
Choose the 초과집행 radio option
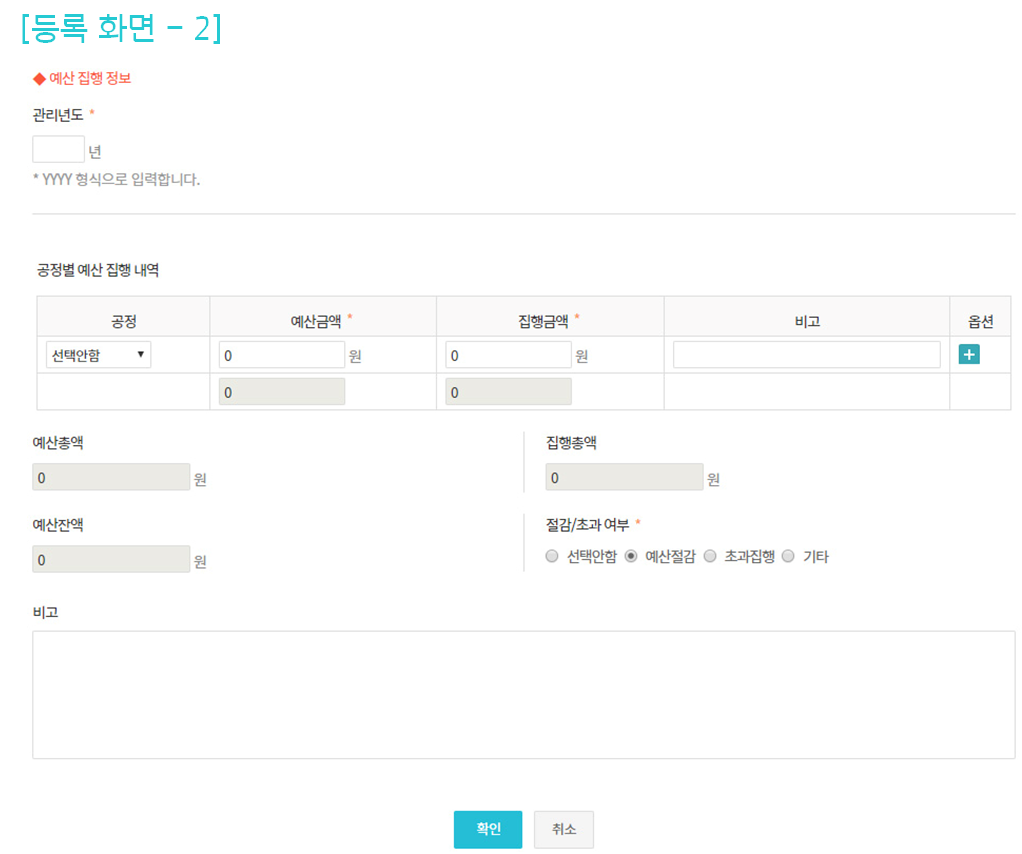click(x=710, y=557)
